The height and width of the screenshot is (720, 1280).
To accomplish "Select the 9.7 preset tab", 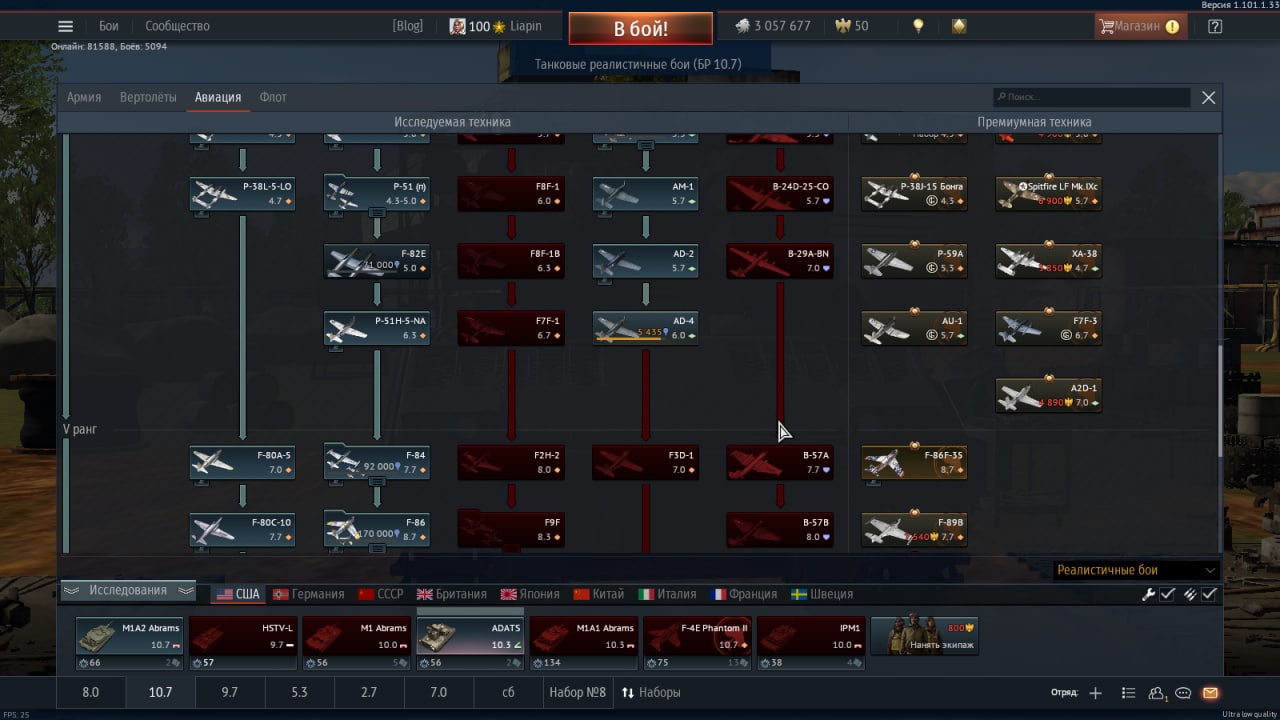I will pyautogui.click(x=229, y=692).
